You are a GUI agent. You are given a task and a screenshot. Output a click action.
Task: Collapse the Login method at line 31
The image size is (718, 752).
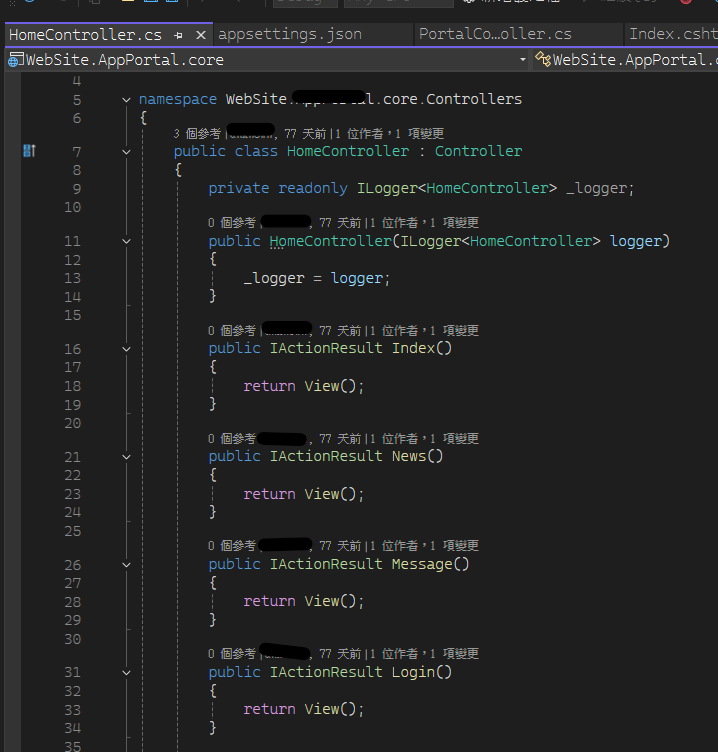click(126, 673)
